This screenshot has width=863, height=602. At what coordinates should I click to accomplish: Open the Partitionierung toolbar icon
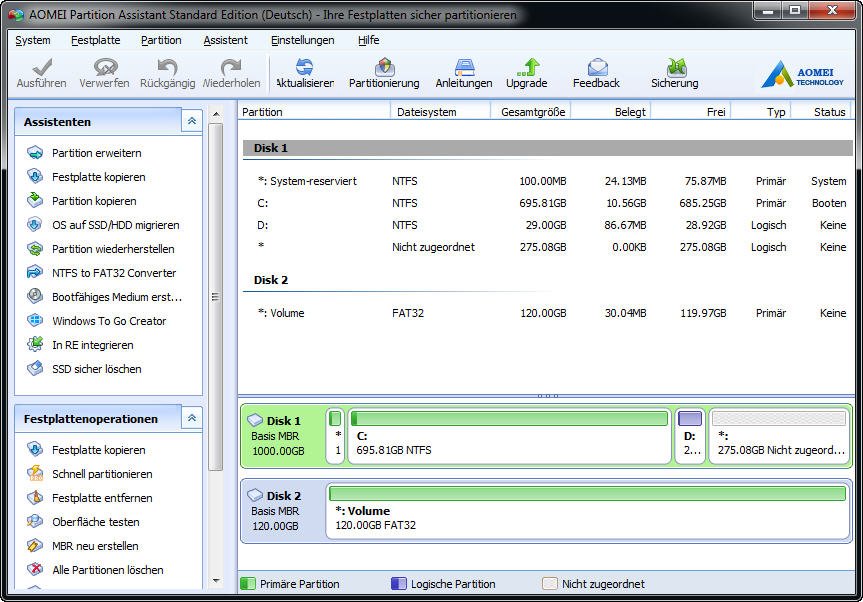pos(384,67)
